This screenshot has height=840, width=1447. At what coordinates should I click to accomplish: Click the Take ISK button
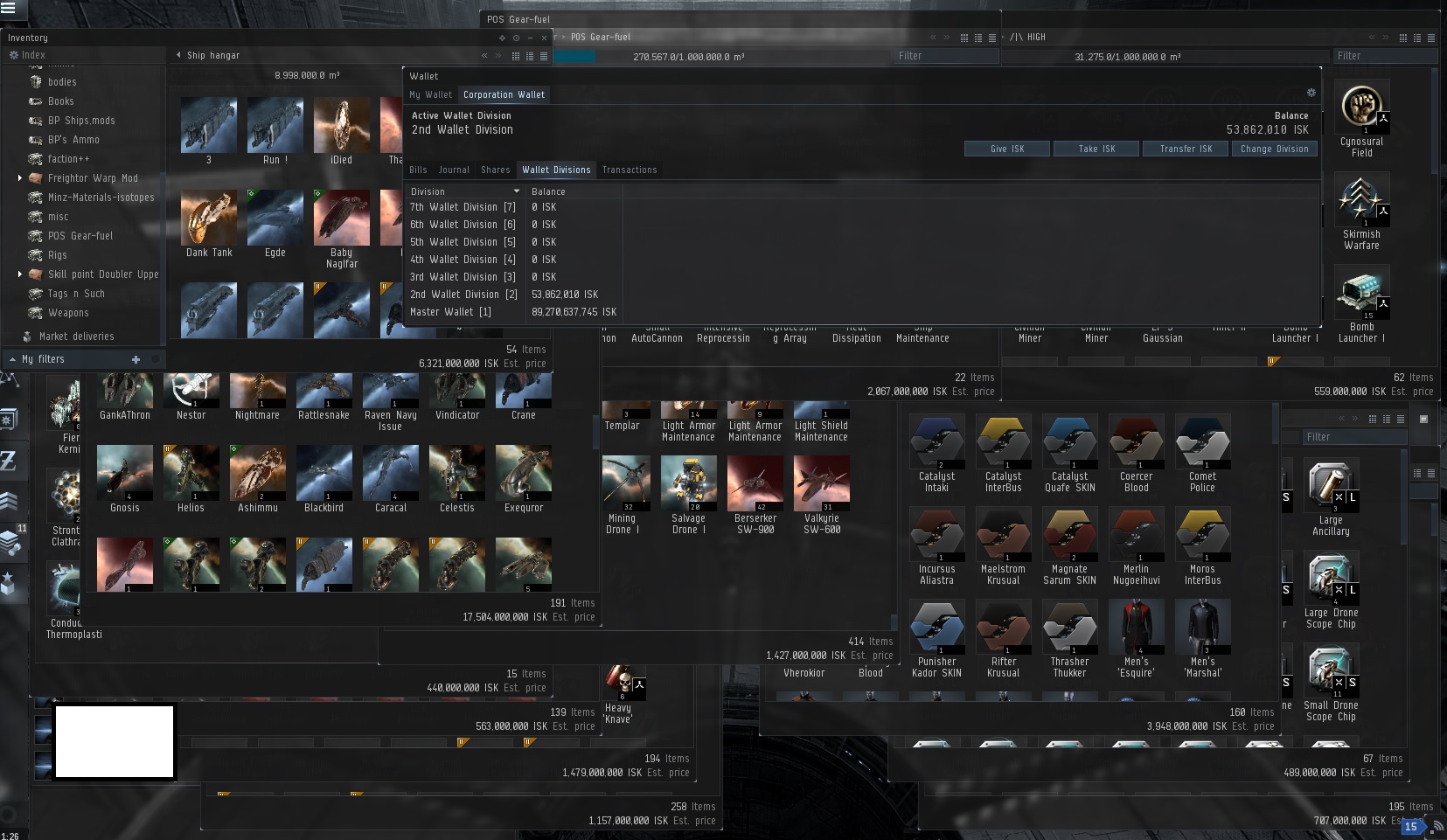point(1096,149)
